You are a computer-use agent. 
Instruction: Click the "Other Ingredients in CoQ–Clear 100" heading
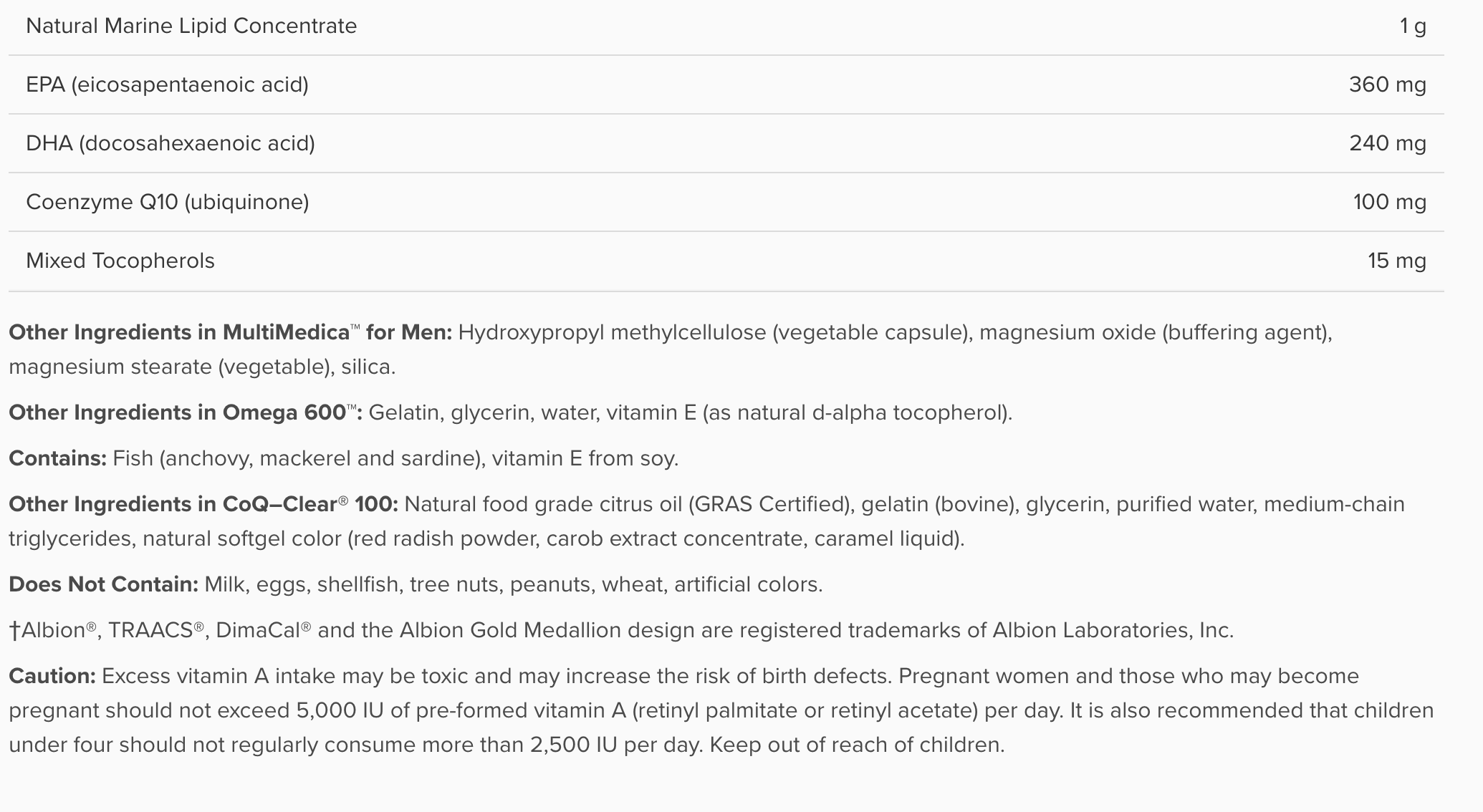point(203,505)
